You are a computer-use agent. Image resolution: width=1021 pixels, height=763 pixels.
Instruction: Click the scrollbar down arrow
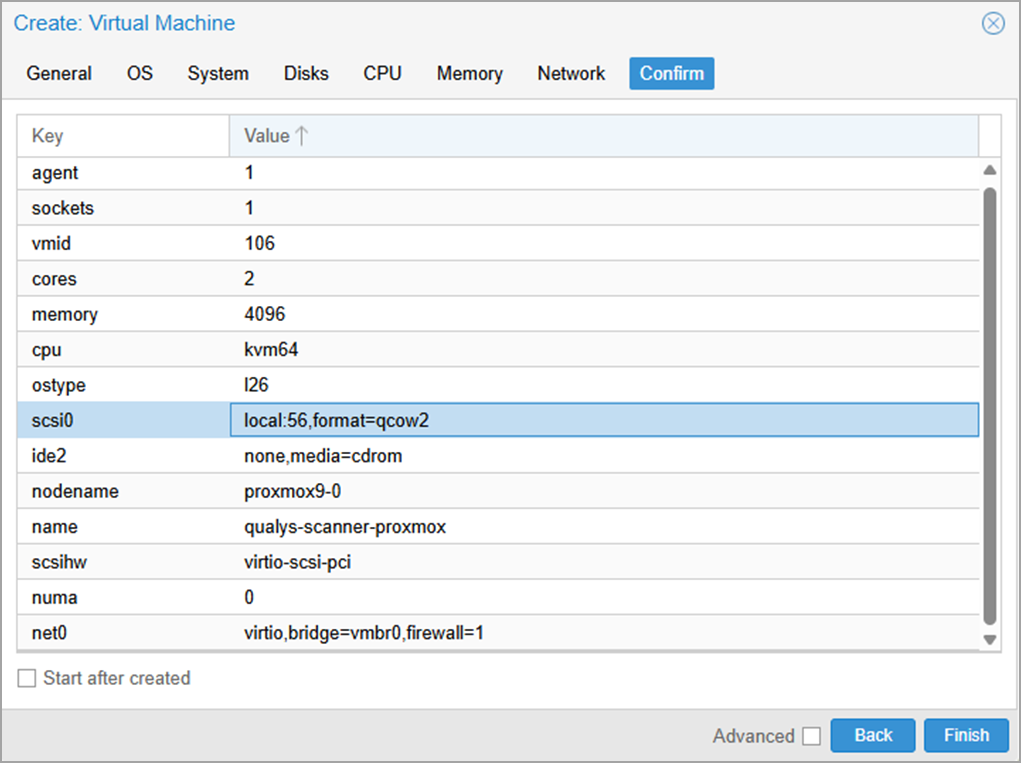click(990, 639)
